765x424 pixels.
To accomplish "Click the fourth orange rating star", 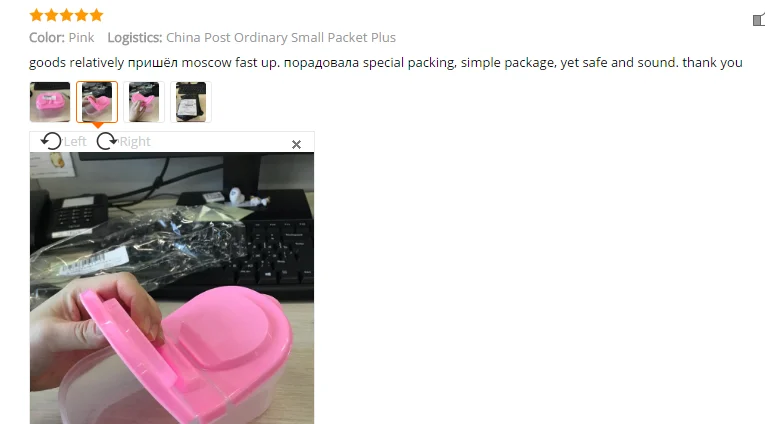I will pyautogui.click(x=81, y=15).
